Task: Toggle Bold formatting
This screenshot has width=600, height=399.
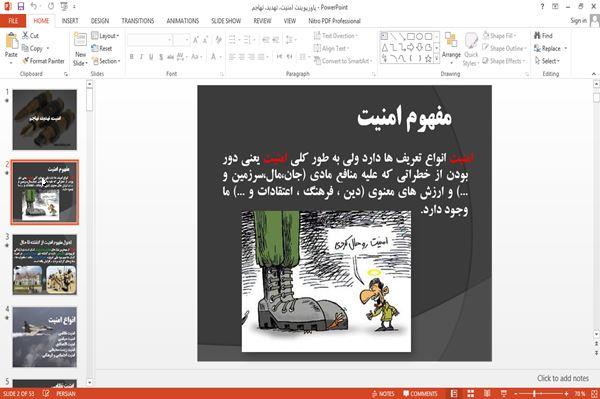Action: pyautogui.click(x=132, y=57)
